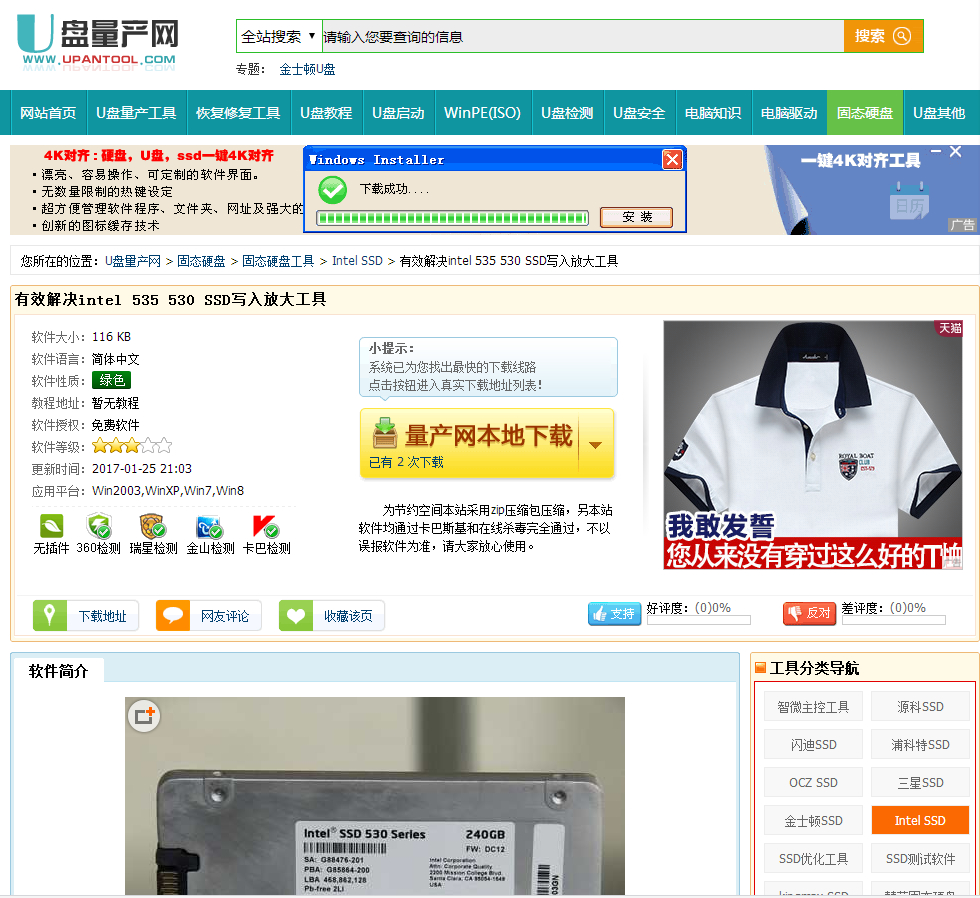Click the 浦科特SSD category button
Screen dimensions: 980x898
point(920,745)
